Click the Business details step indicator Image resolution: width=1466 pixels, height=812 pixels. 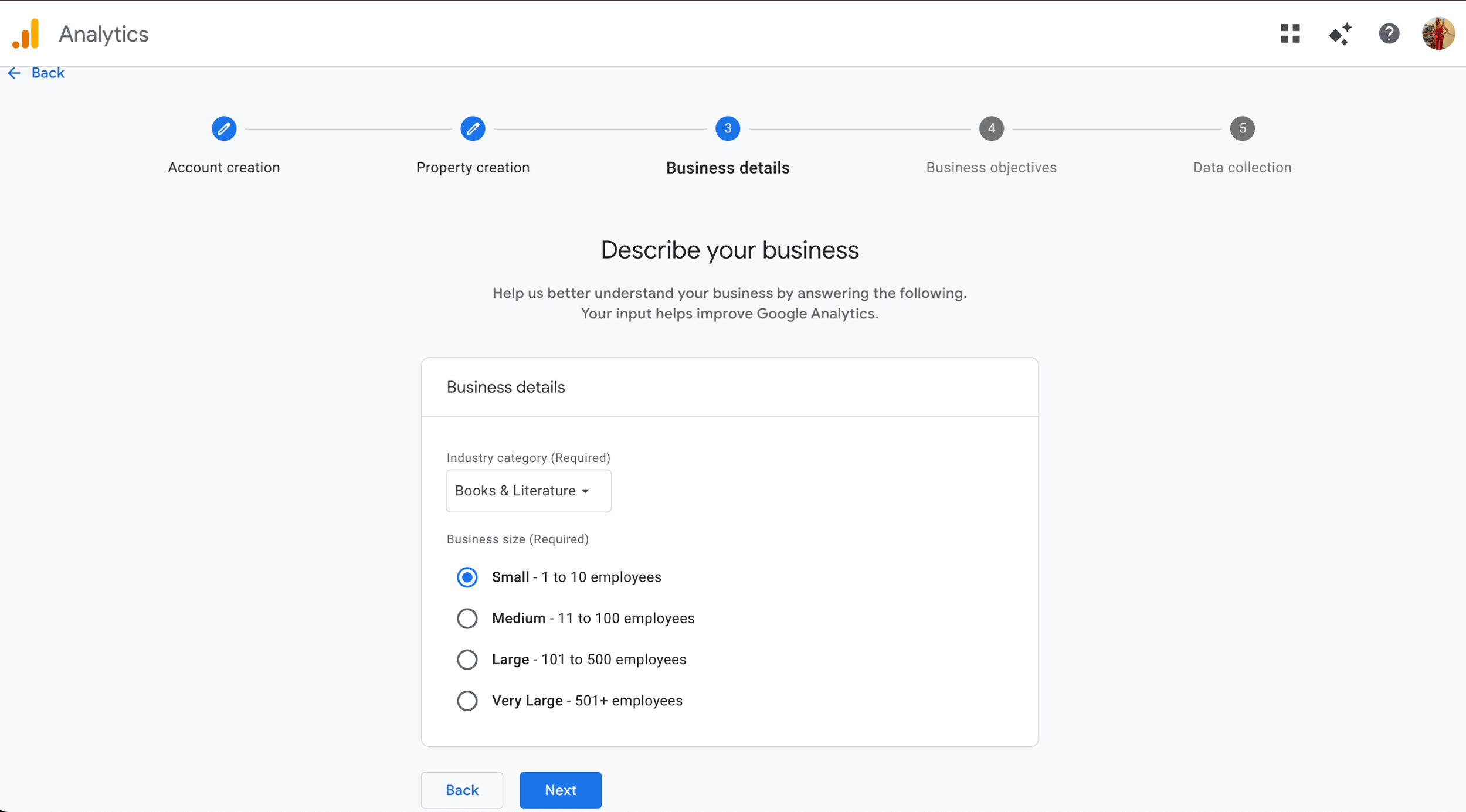[x=727, y=128]
